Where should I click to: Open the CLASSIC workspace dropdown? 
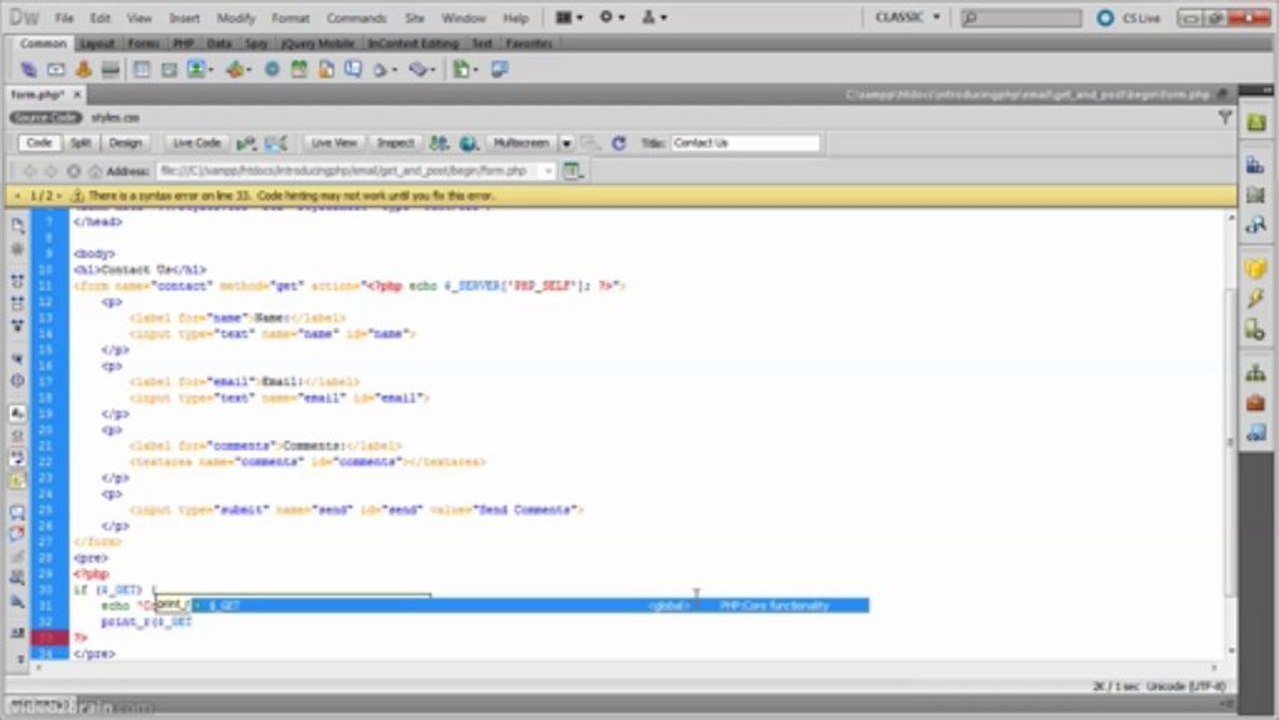(x=908, y=17)
